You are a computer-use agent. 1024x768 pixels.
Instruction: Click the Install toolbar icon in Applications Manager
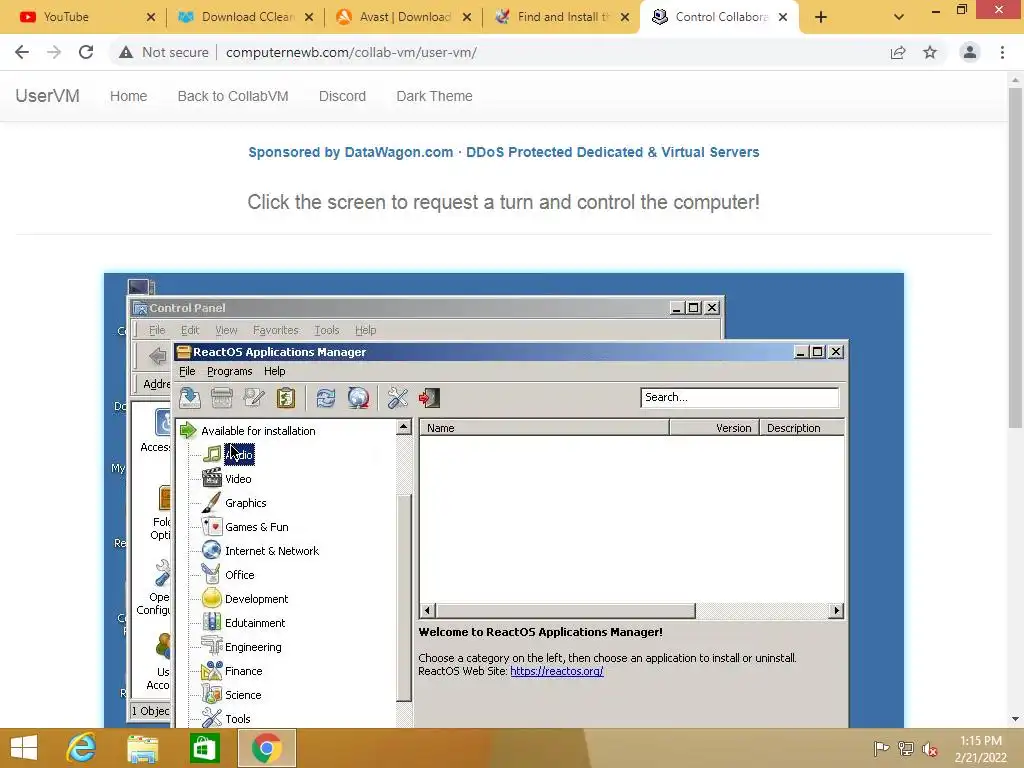[189, 398]
